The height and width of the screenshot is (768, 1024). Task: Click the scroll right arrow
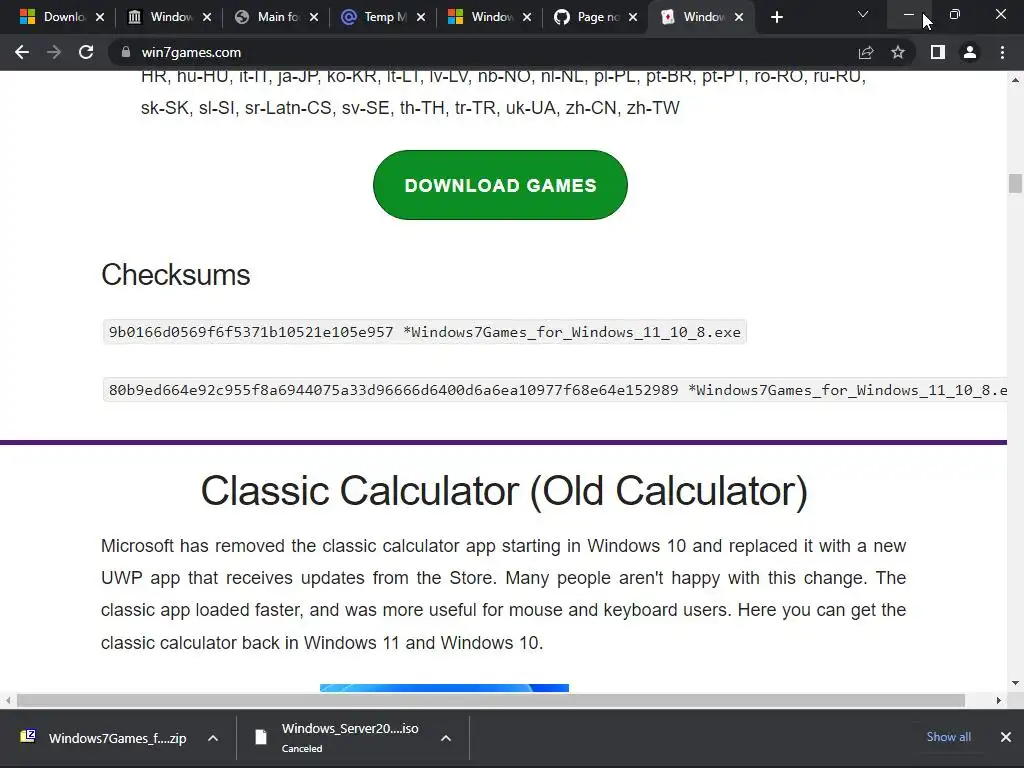[x=999, y=700]
